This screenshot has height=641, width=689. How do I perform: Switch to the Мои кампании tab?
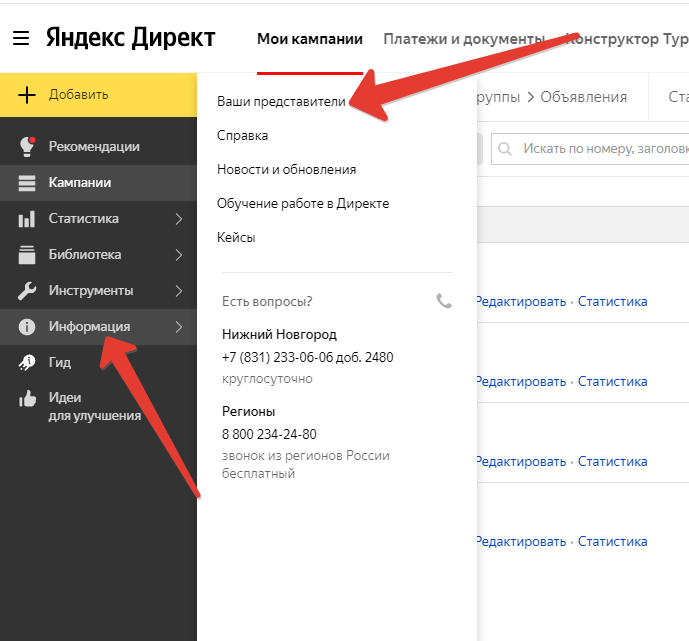pos(310,39)
